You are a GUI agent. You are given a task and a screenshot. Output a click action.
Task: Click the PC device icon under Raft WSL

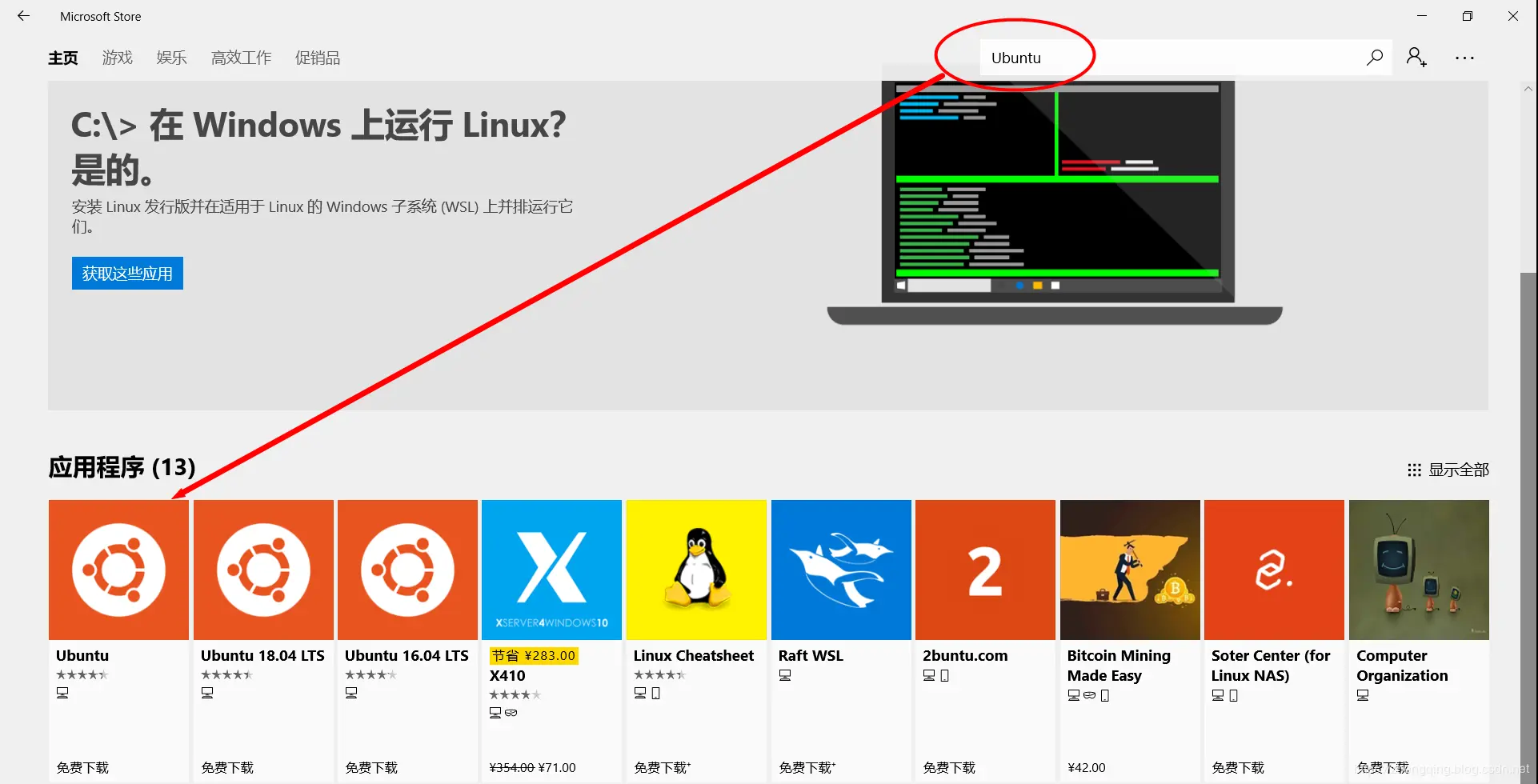point(785,675)
